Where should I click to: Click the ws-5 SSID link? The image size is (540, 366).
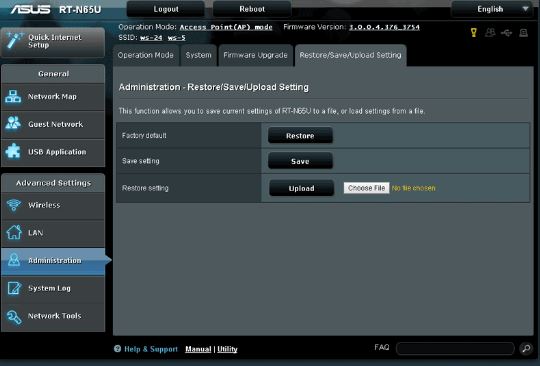pyautogui.click(x=176, y=38)
